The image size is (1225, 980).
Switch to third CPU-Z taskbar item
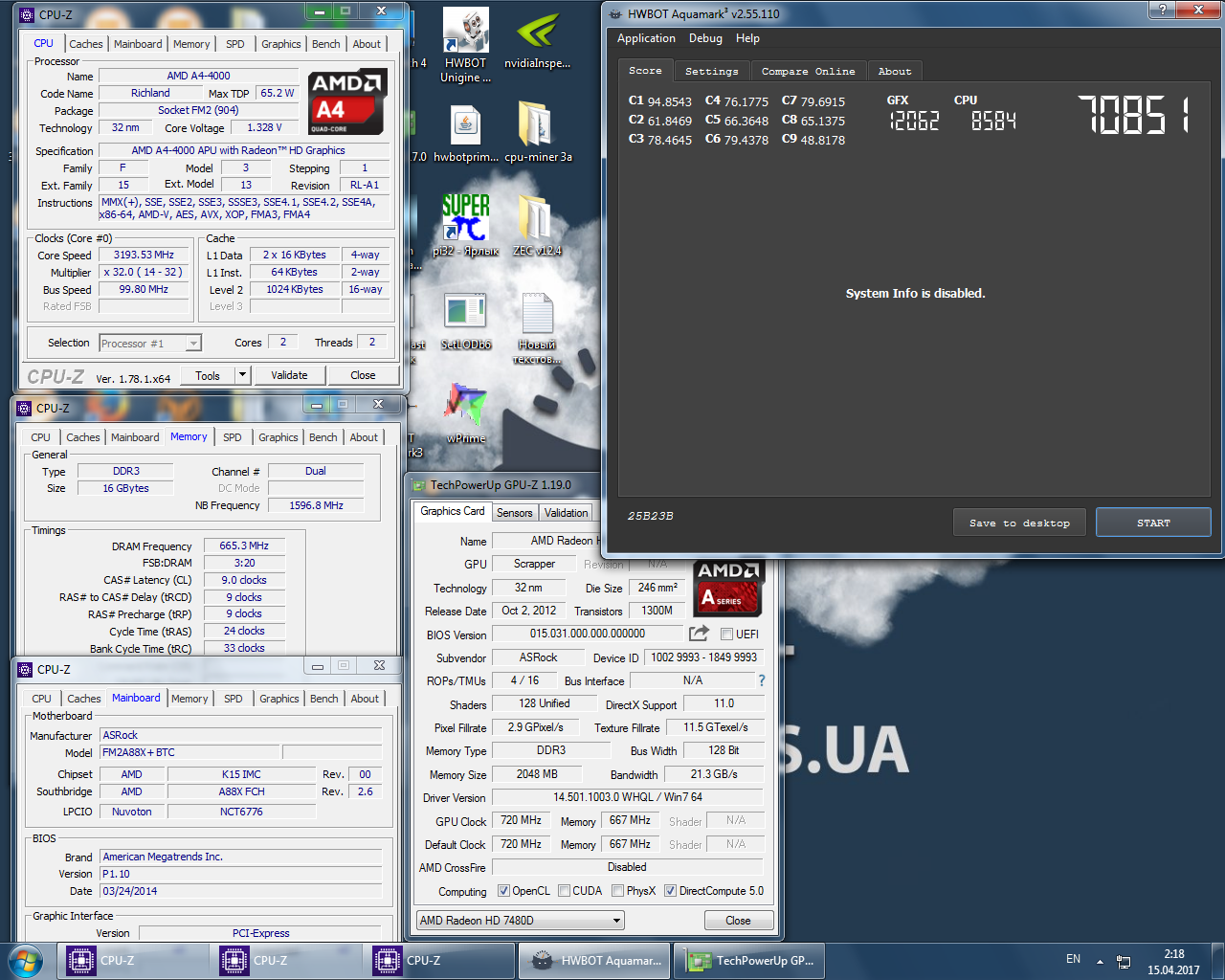tap(438, 961)
